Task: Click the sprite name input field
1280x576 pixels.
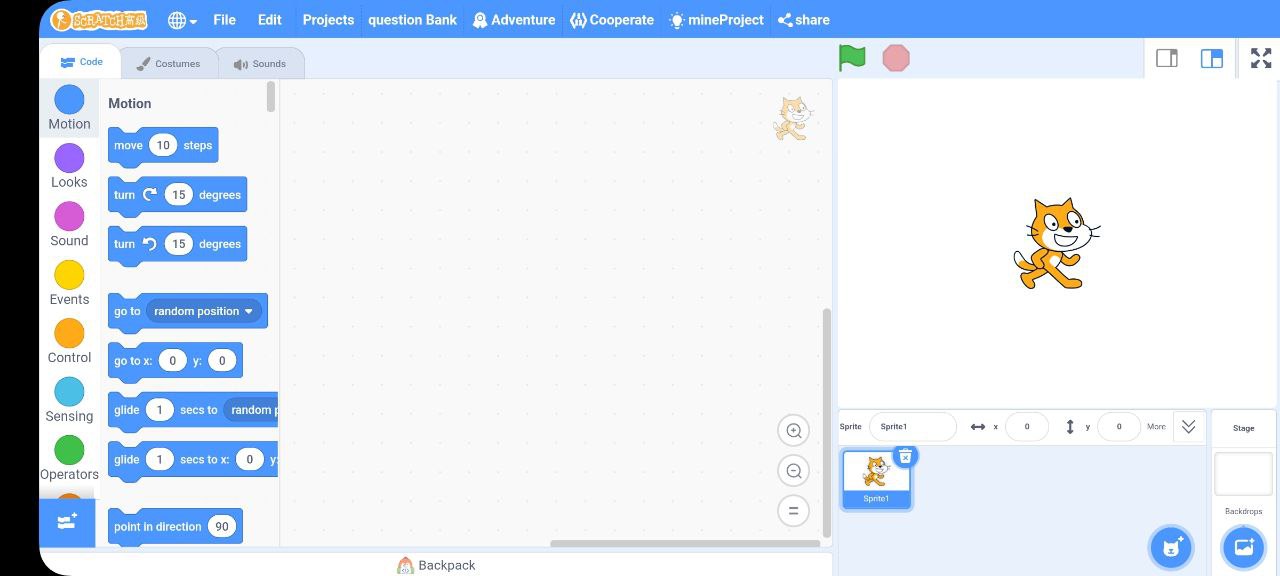Action: point(912,427)
